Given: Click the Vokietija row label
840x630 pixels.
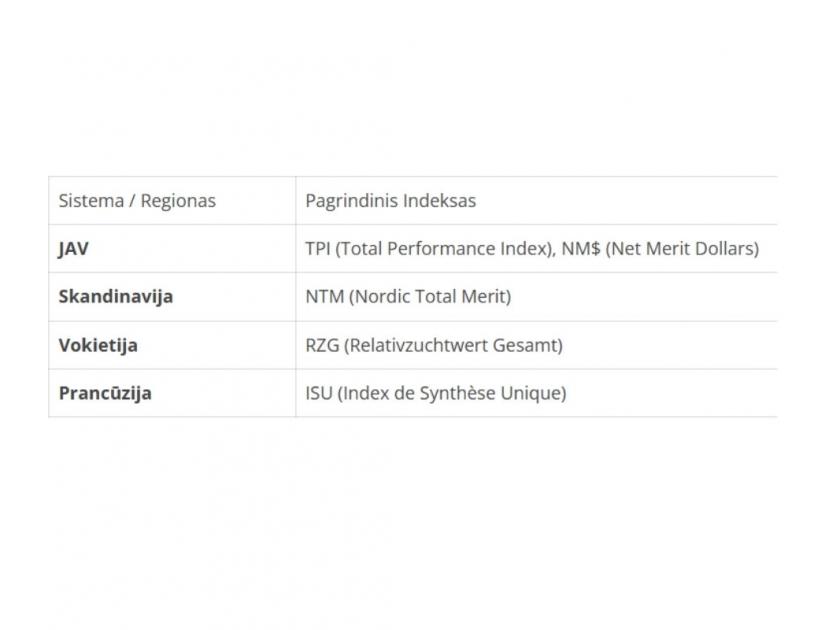Looking at the screenshot, I should (98, 345).
